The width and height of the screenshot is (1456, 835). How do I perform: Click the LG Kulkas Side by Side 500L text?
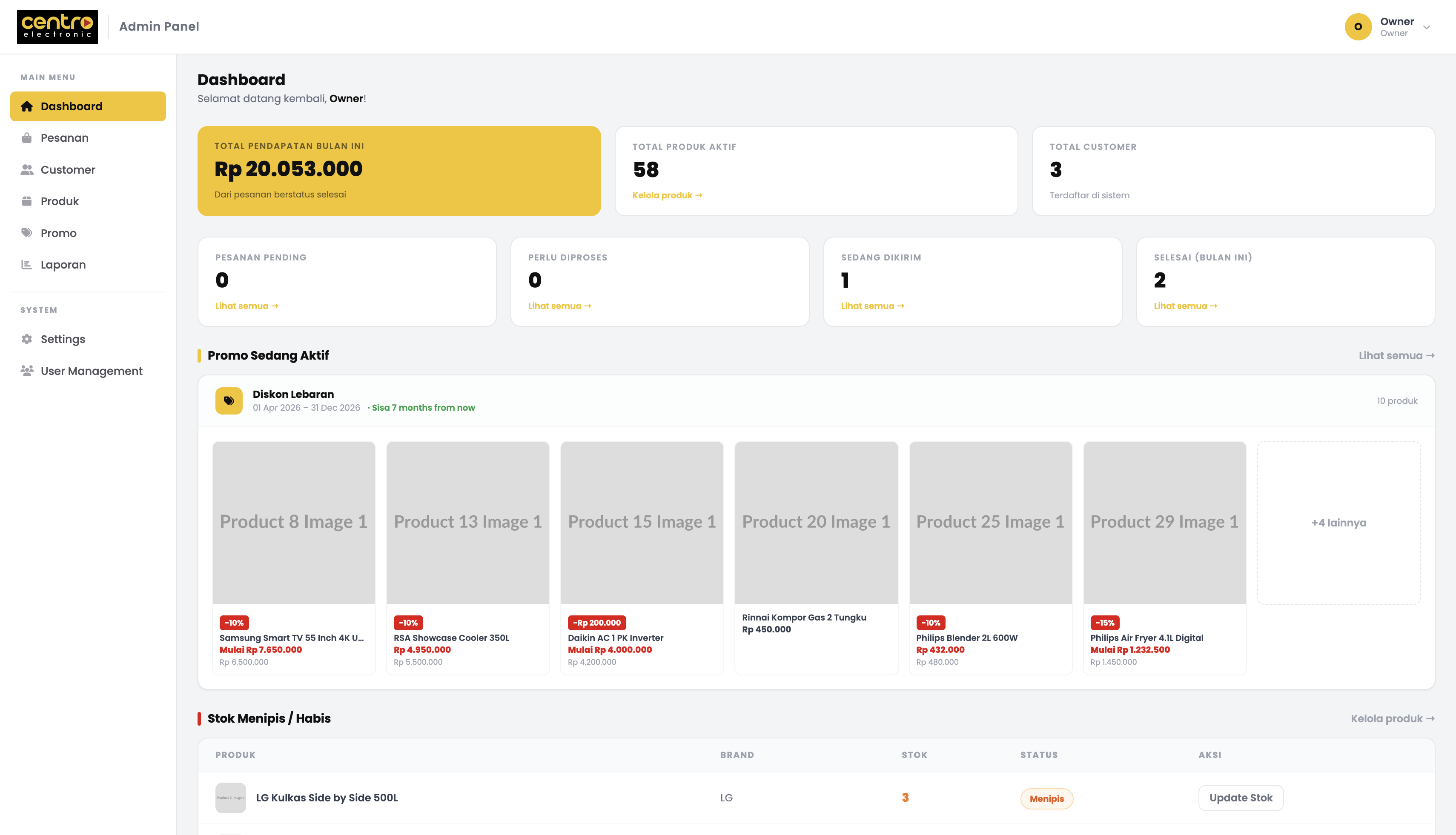tap(327, 798)
